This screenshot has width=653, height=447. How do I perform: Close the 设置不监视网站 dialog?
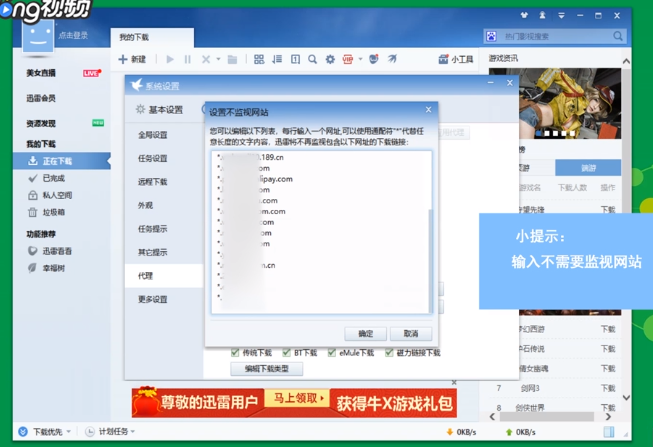tap(429, 110)
